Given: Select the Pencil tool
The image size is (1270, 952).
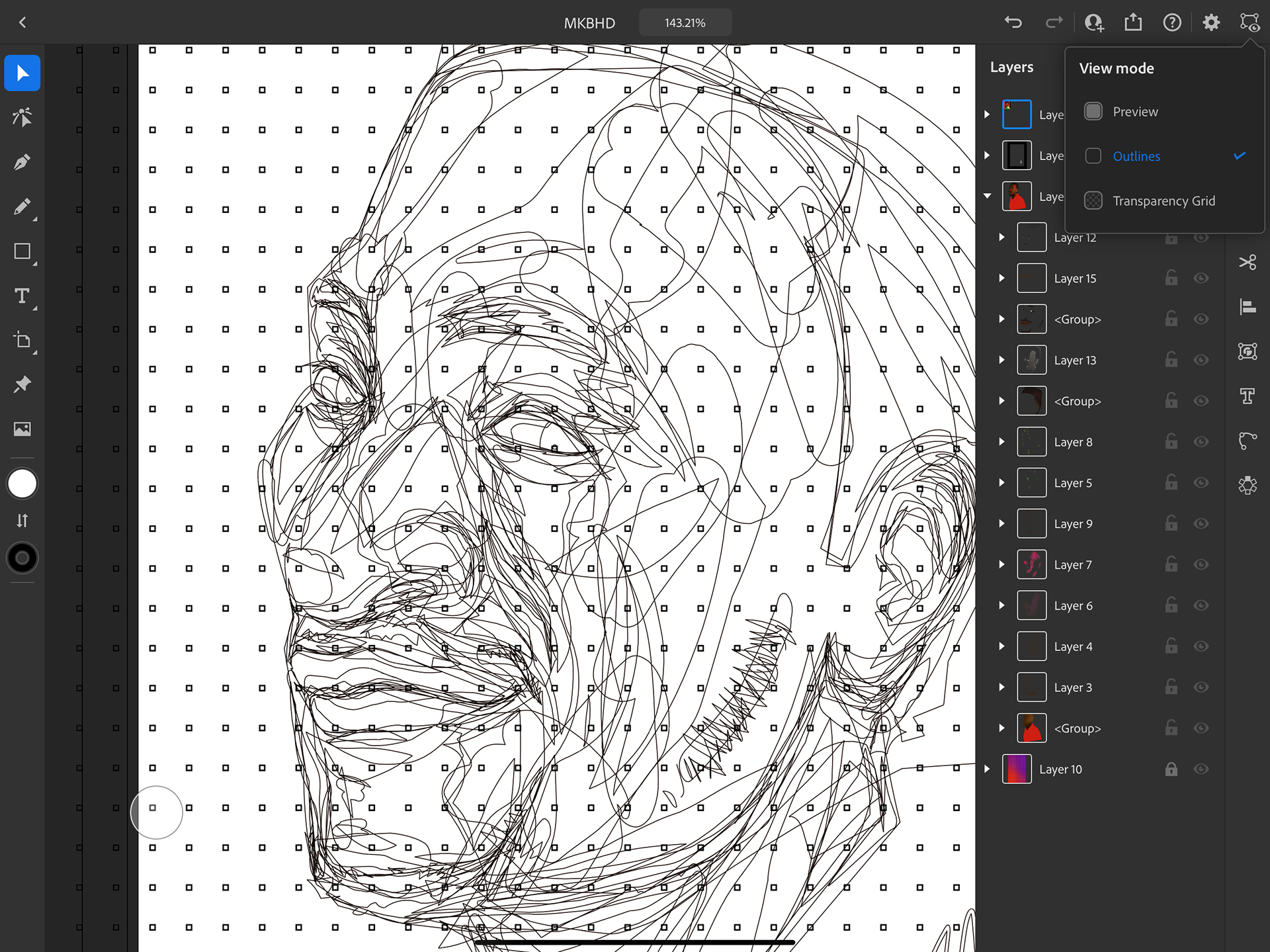Looking at the screenshot, I should click(22, 207).
